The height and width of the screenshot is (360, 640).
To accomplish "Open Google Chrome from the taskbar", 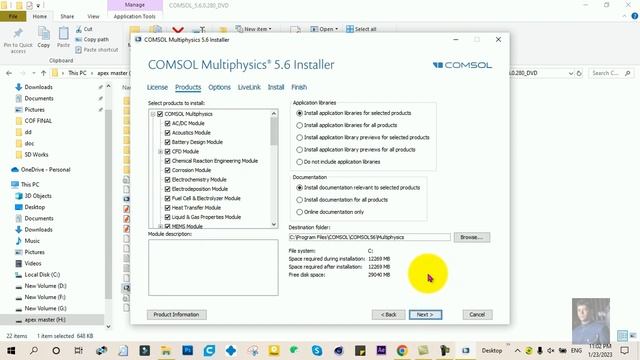I will 402,350.
